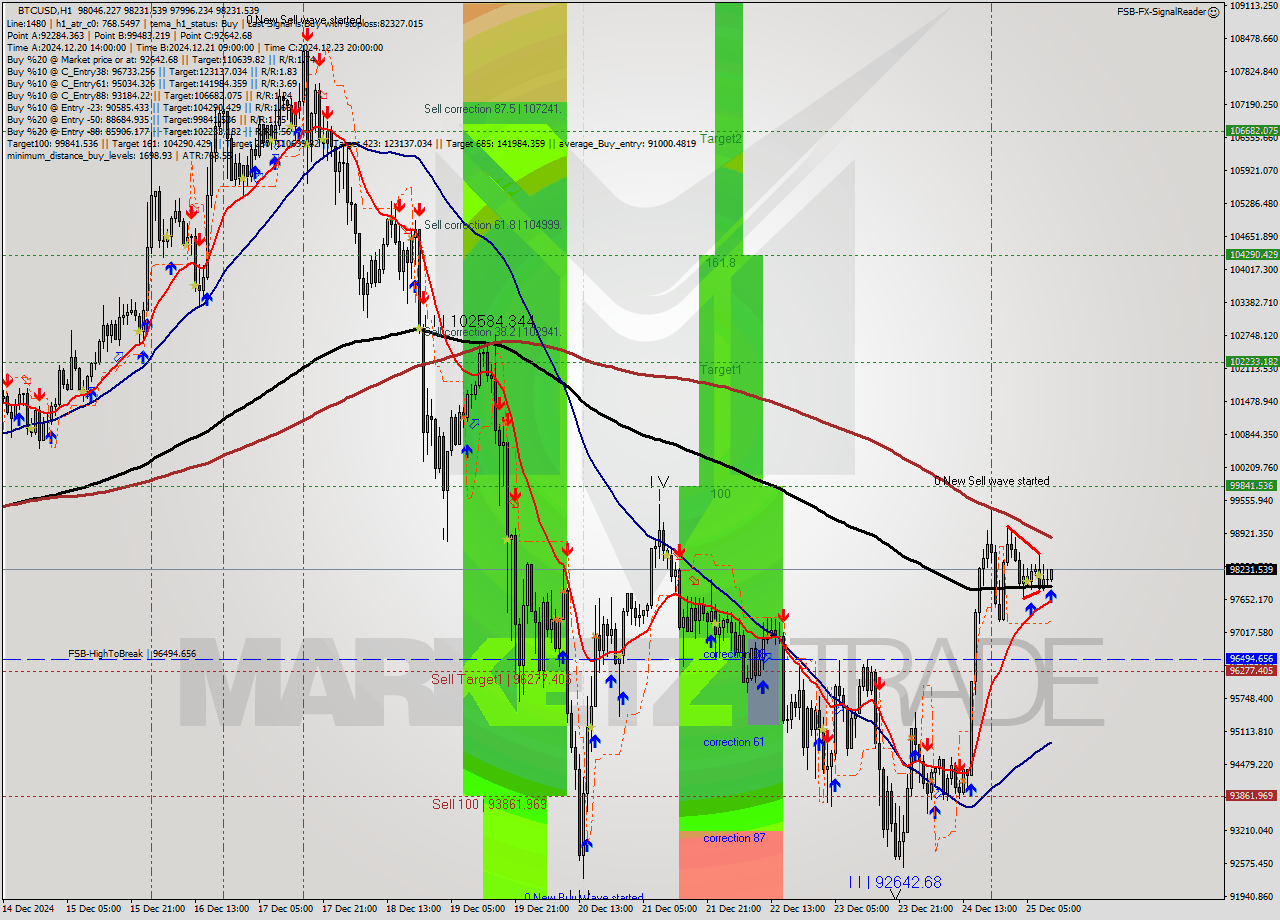This screenshot has height=920, width=1280.
Task: Click the '20 Dec 13:00' time axis label
Action: tap(608, 909)
